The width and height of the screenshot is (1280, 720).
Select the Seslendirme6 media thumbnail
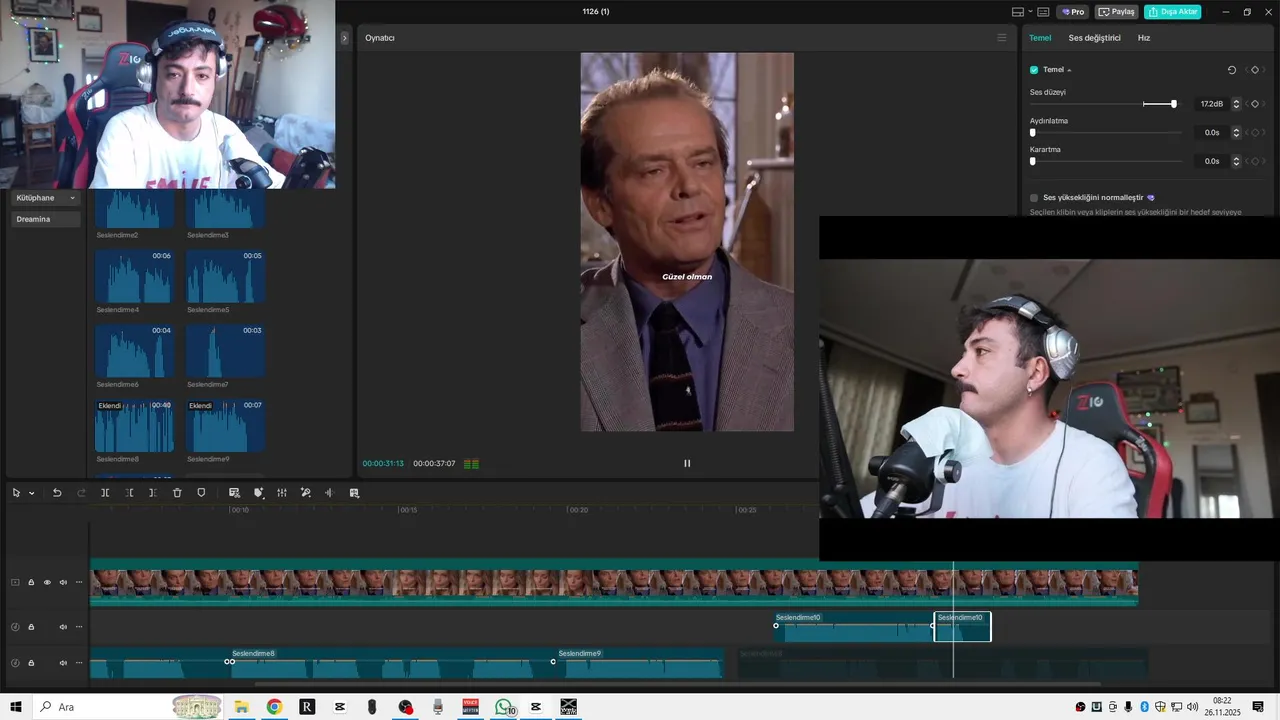point(134,351)
